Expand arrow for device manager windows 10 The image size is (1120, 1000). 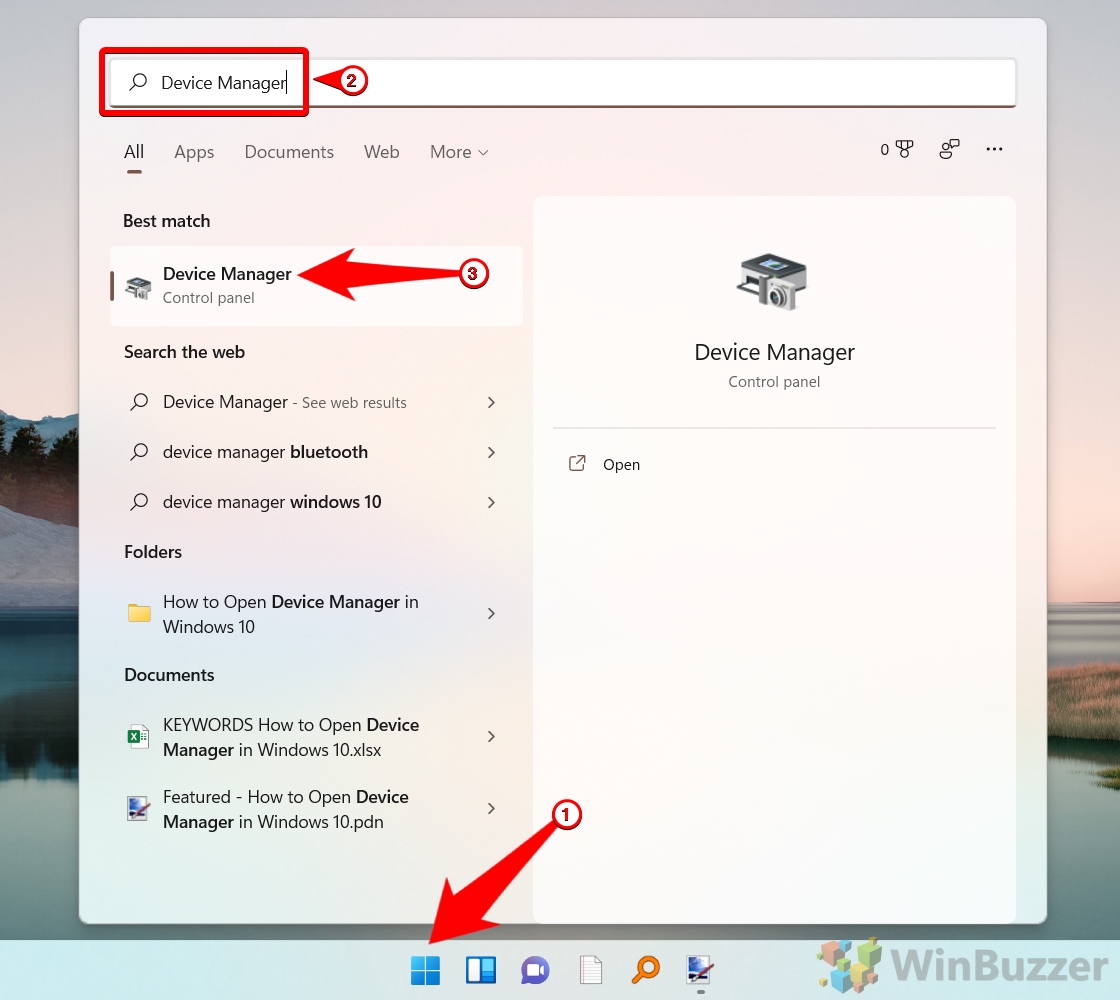pyautogui.click(x=491, y=503)
